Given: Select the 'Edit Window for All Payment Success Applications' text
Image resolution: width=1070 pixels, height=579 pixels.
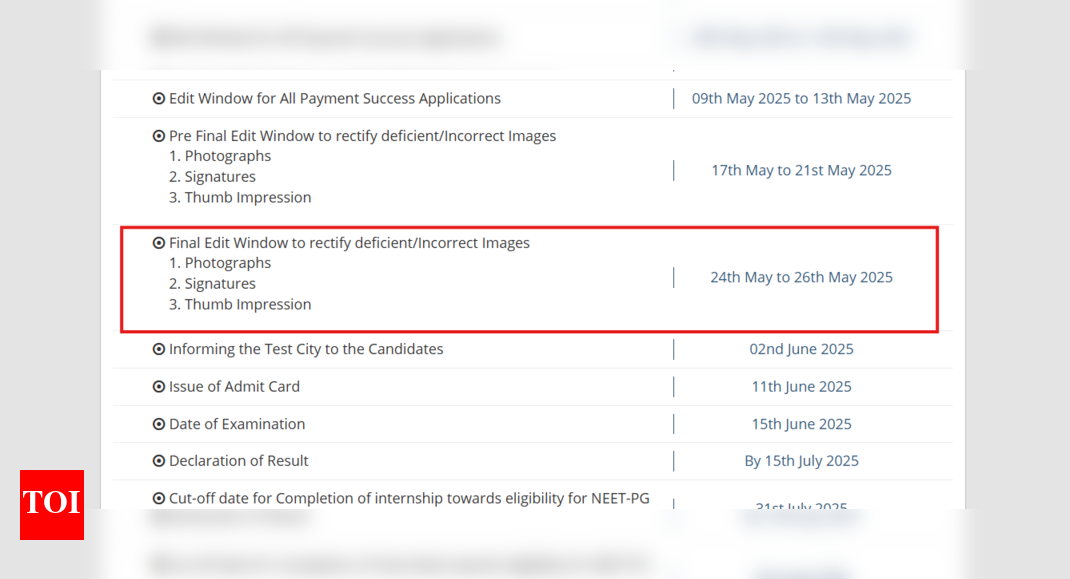Looking at the screenshot, I should [335, 99].
